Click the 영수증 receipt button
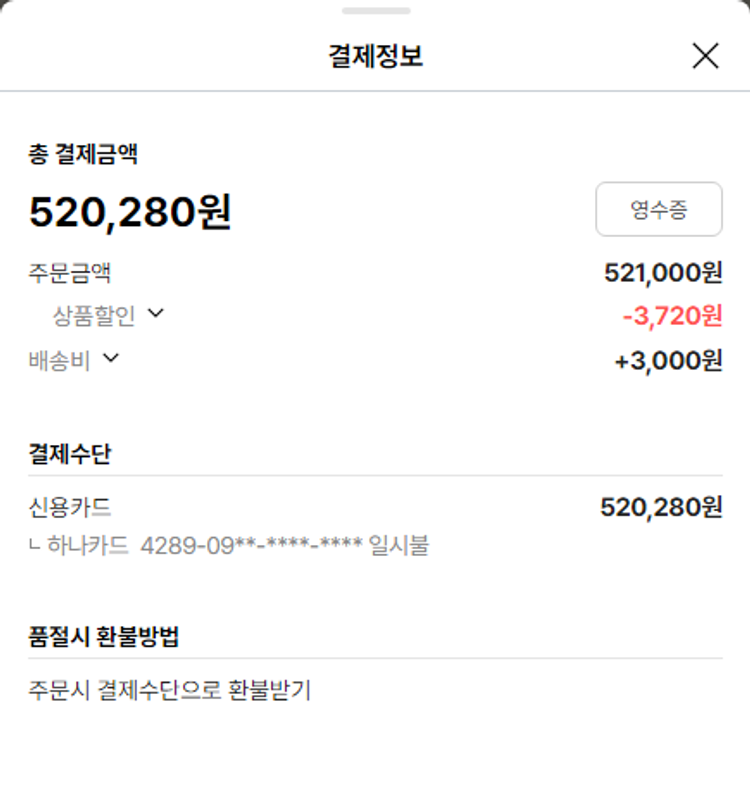Screen dimensions: 750x810 [x=658, y=209]
